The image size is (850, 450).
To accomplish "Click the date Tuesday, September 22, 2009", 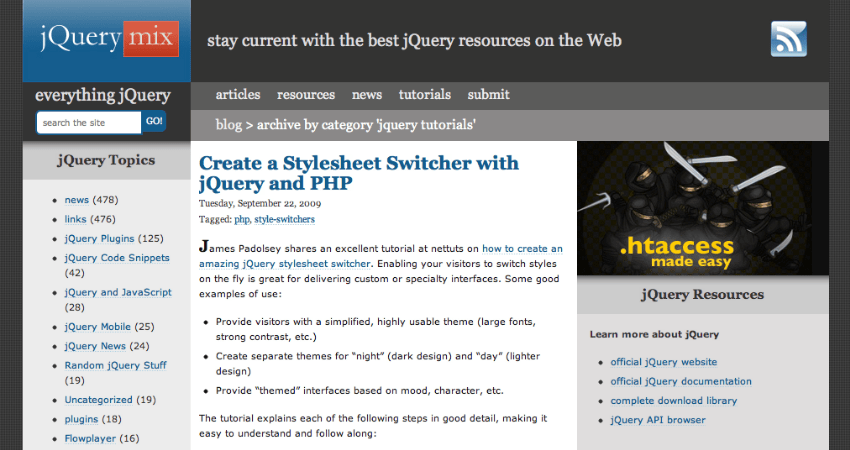I will tap(260, 204).
